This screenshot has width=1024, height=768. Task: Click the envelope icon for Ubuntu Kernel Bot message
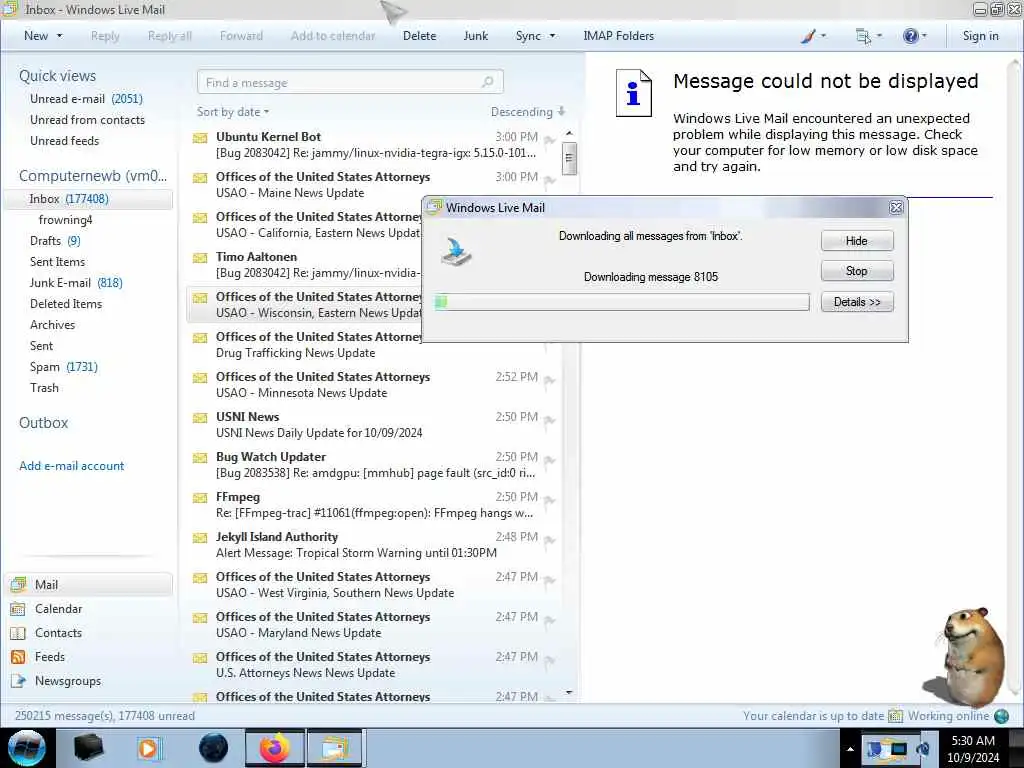pyautogui.click(x=200, y=138)
